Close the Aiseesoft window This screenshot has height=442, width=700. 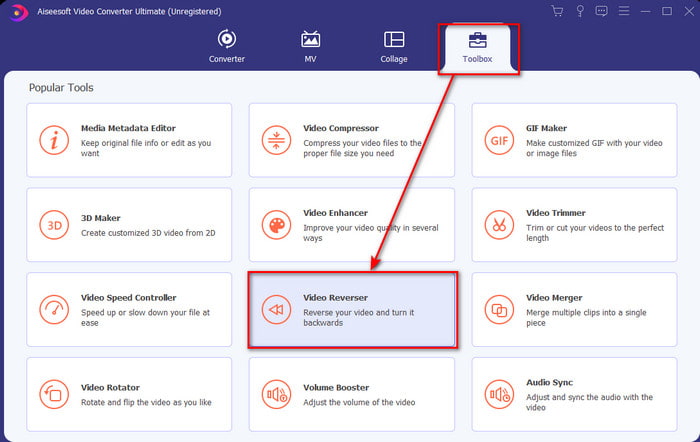pyautogui.click(x=689, y=11)
